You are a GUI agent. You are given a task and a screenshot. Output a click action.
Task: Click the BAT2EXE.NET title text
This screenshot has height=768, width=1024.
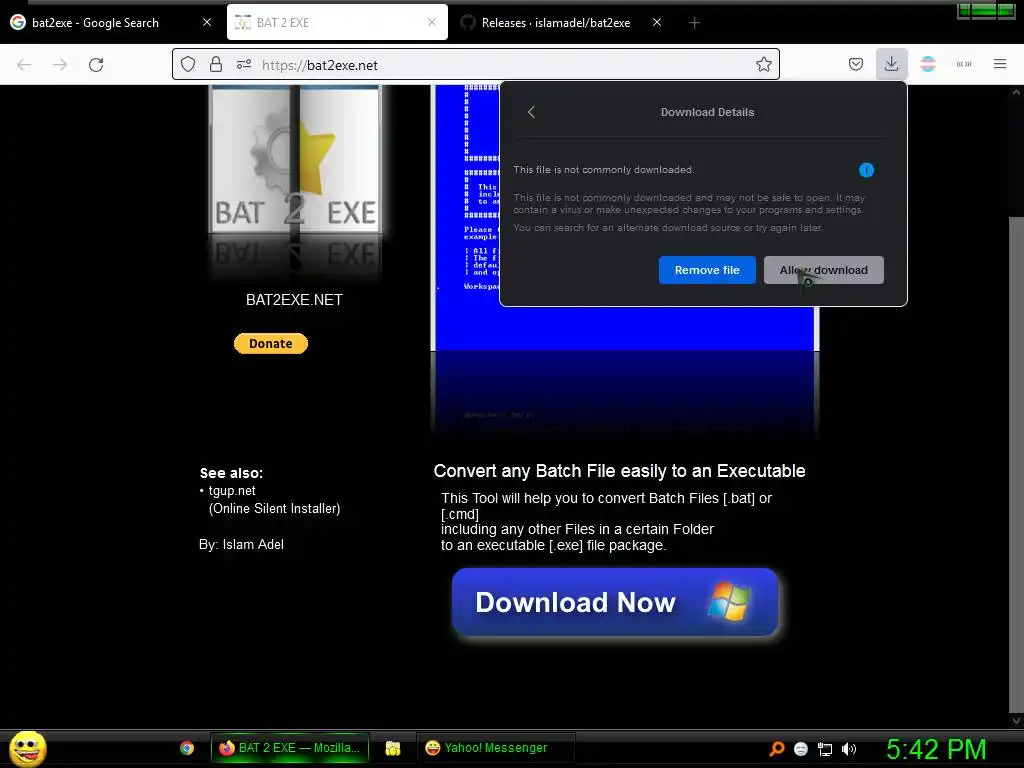295,300
